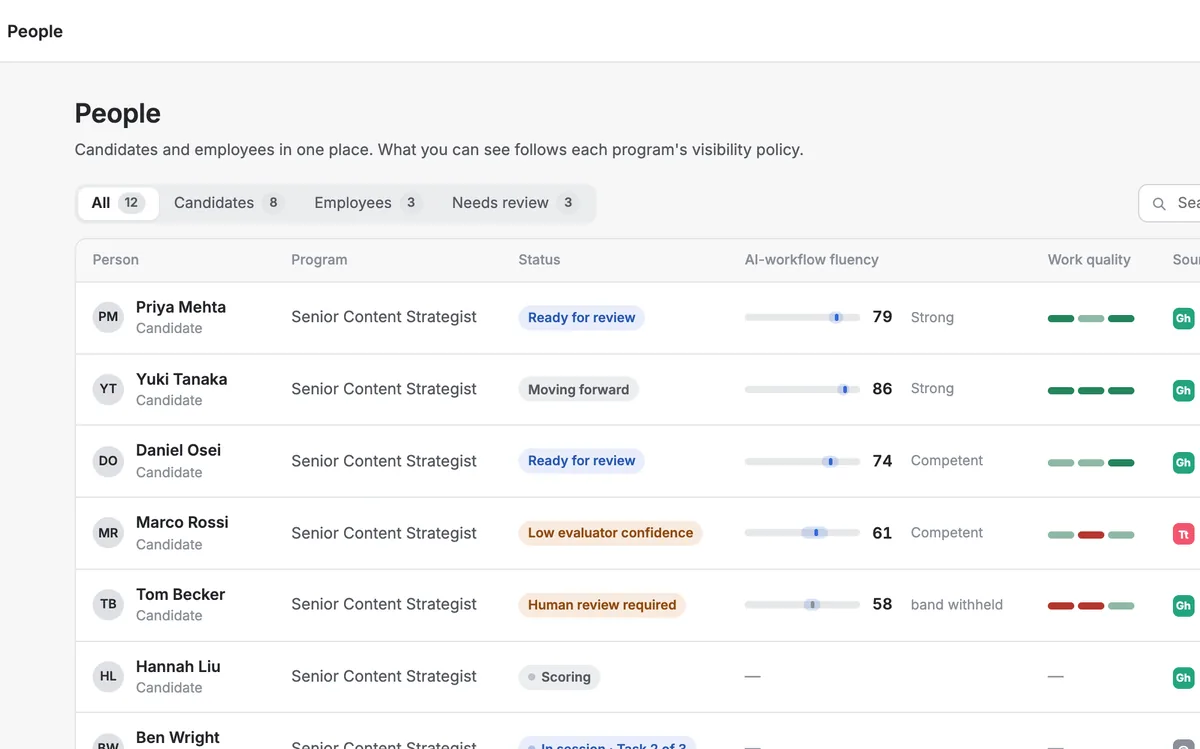
Task: Open the Candidates tab
Action: [x=228, y=203]
